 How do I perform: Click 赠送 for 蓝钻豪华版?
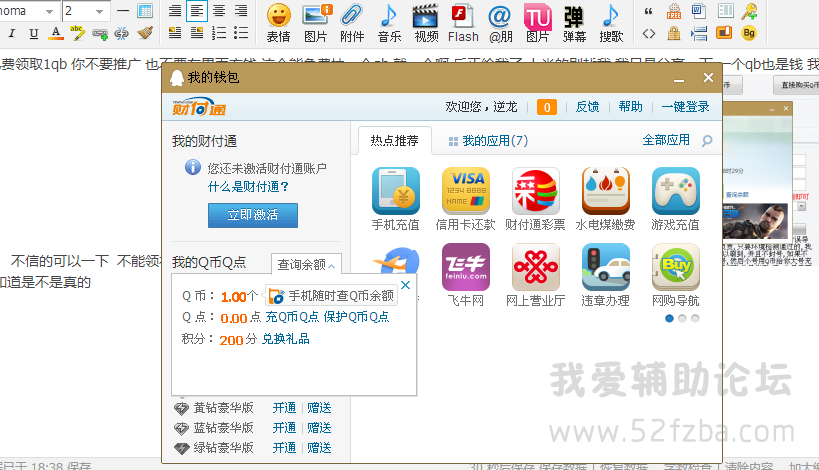(319, 428)
